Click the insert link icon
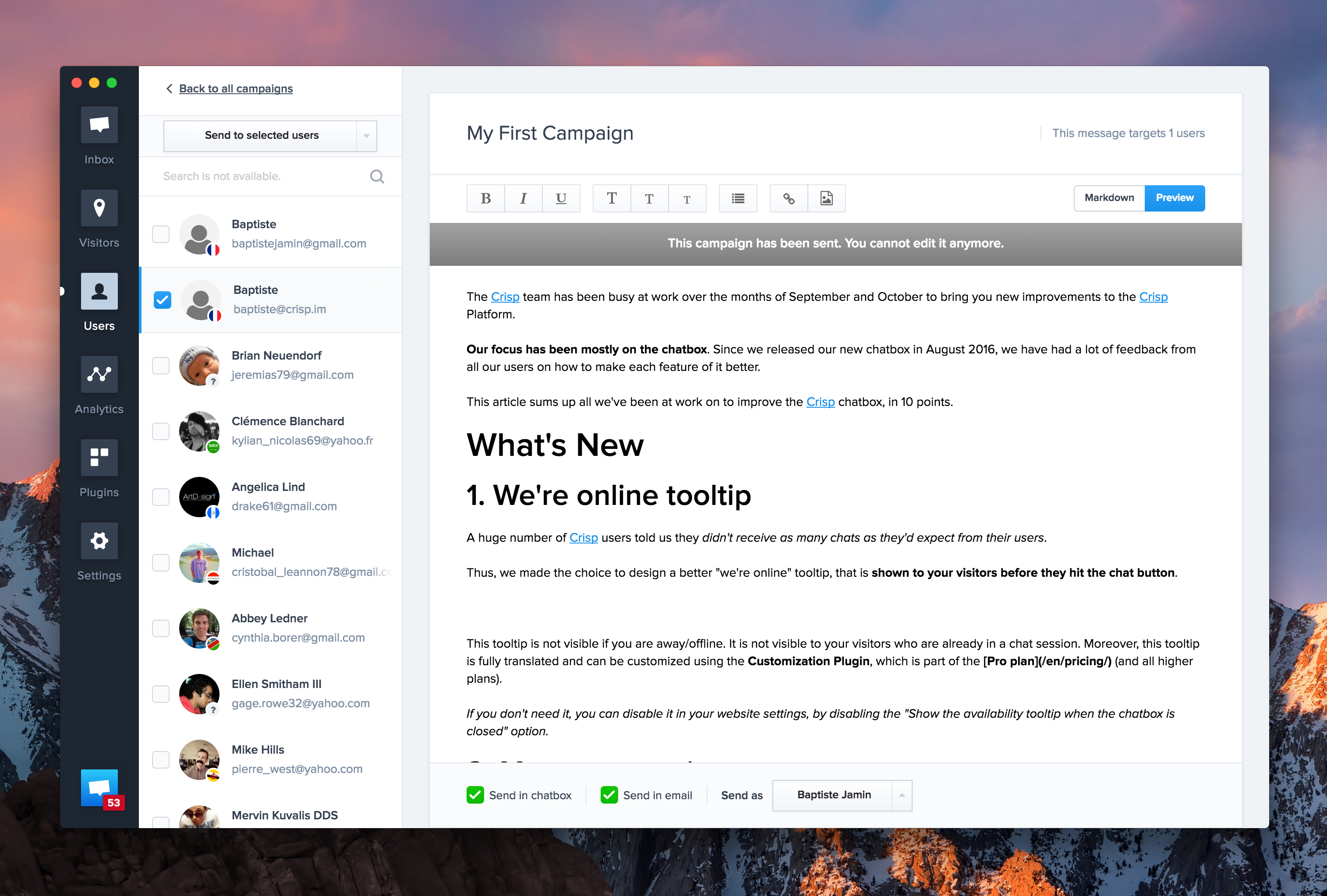Image resolution: width=1327 pixels, height=896 pixels. (789, 199)
